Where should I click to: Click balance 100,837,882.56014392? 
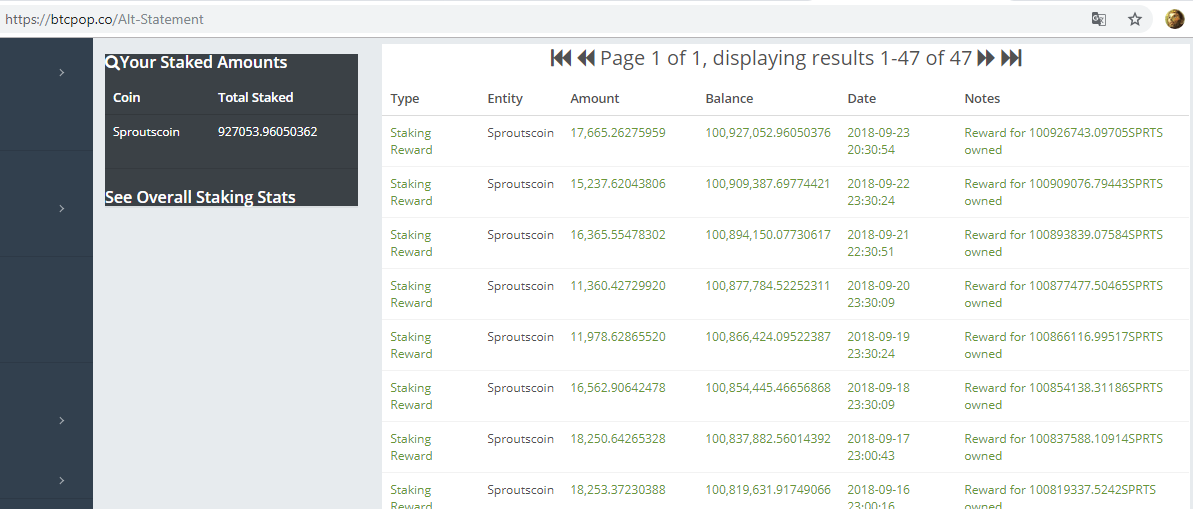(768, 438)
